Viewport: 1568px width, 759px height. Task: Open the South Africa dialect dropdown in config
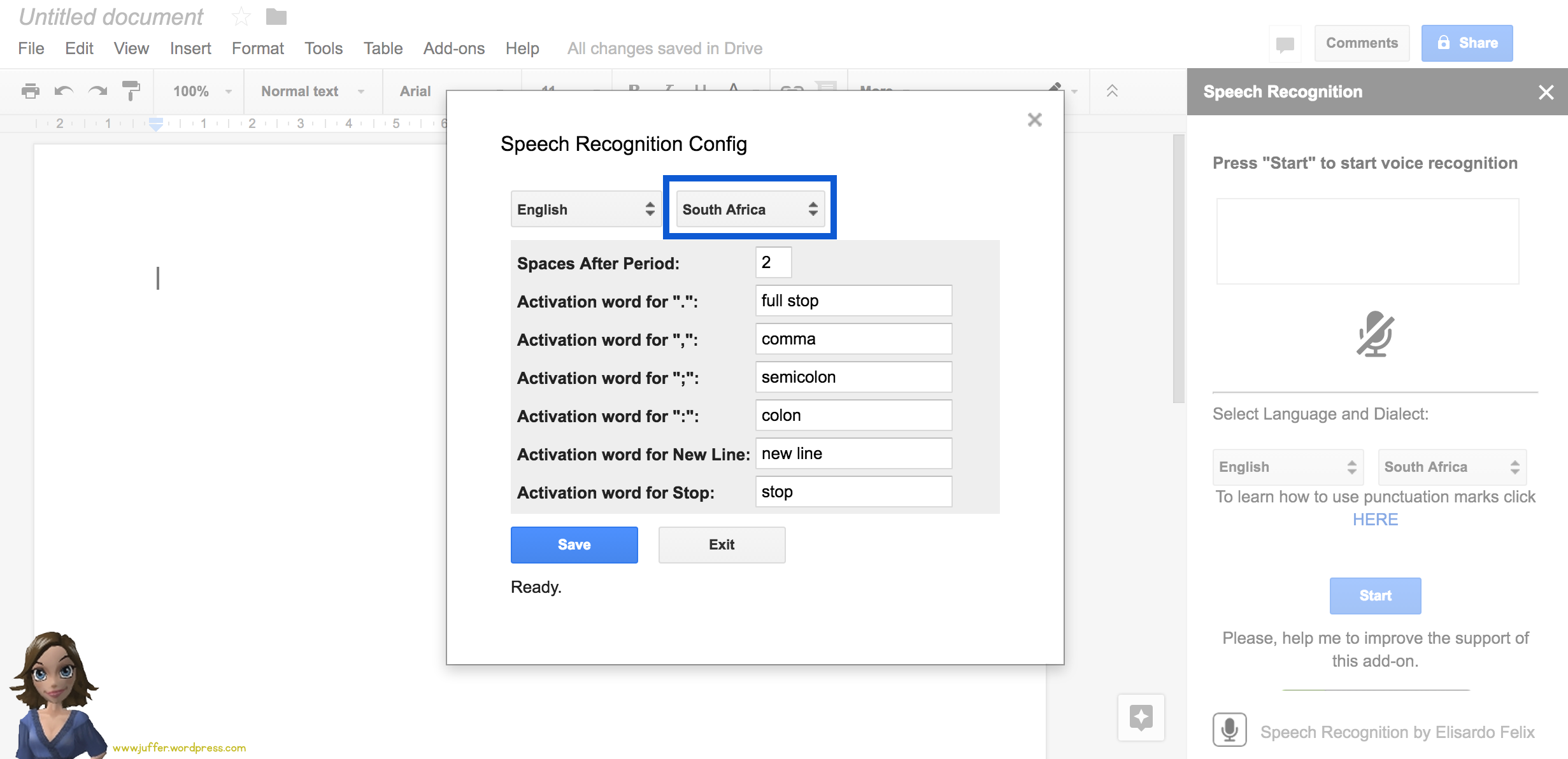(750, 209)
